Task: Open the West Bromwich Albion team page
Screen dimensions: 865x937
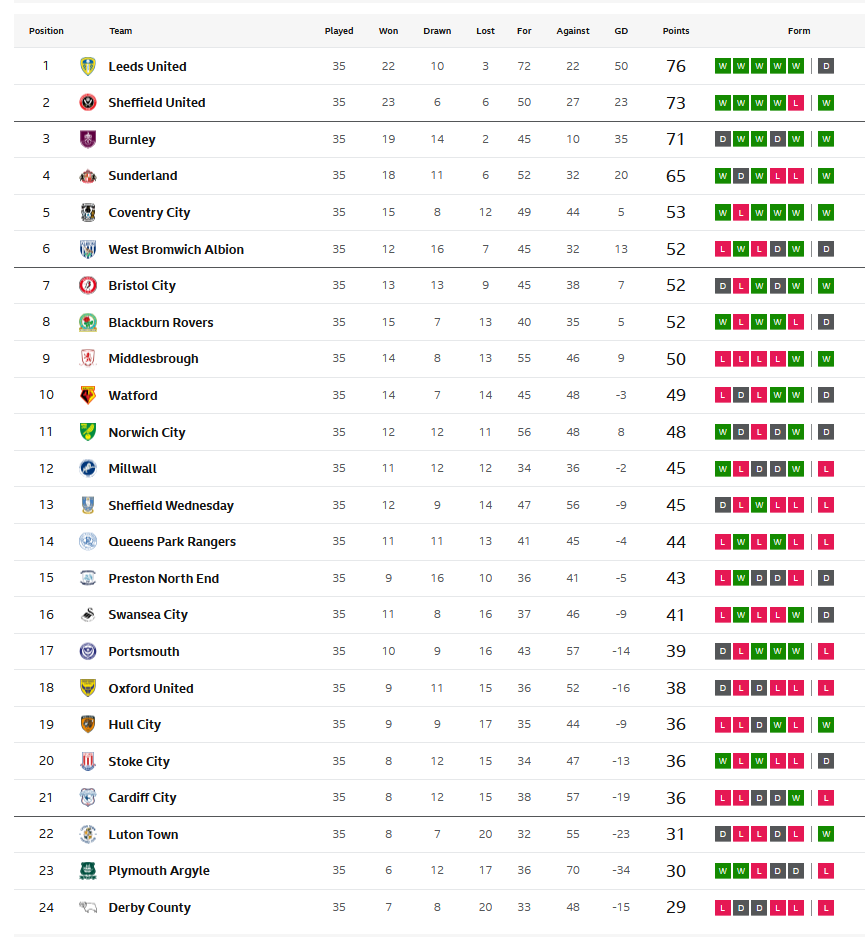Action: coord(176,249)
